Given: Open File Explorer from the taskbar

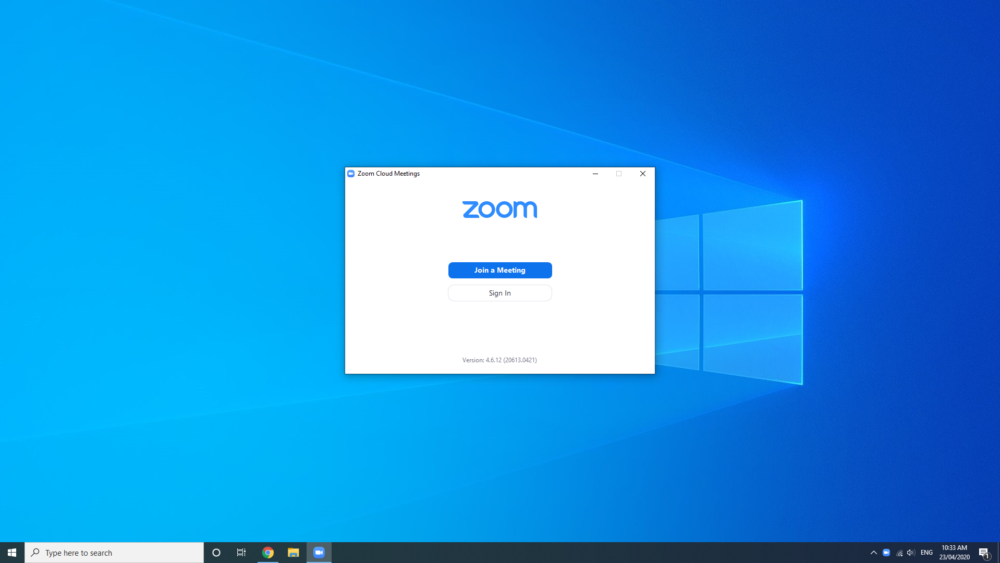Looking at the screenshot, I should tap(293, 553).
